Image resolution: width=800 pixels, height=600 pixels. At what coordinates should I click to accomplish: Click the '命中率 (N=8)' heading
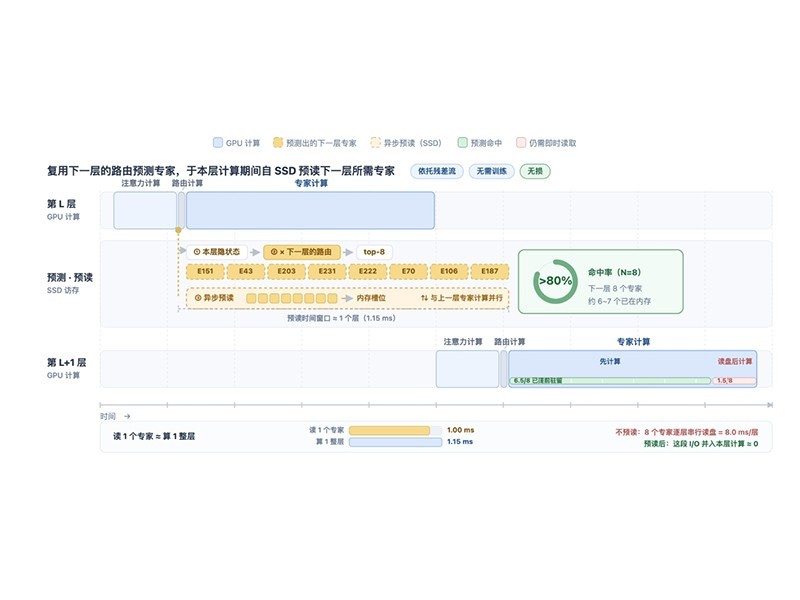(614, 272)
